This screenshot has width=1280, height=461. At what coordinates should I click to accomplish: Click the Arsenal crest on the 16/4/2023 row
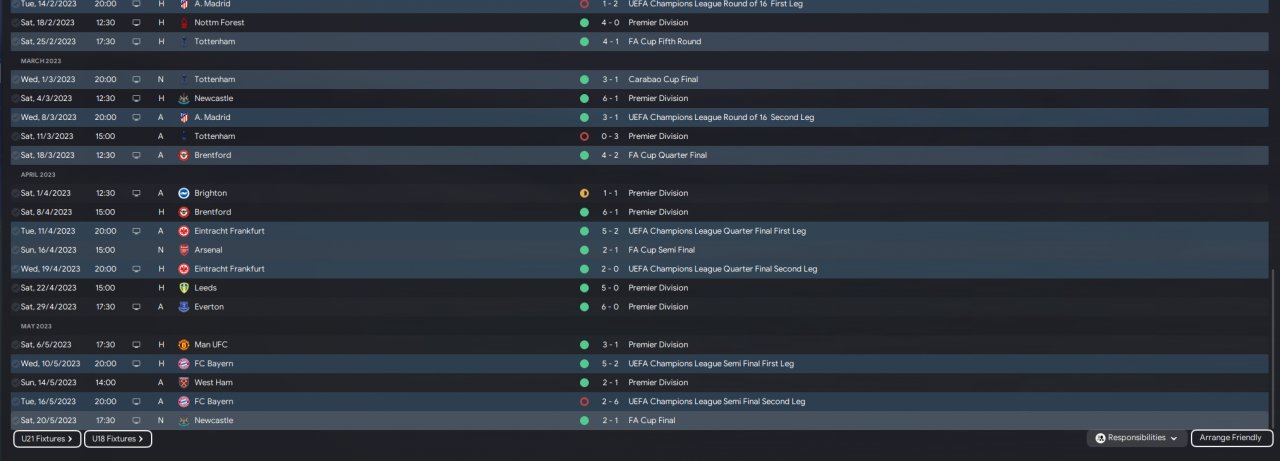point(184,250)
